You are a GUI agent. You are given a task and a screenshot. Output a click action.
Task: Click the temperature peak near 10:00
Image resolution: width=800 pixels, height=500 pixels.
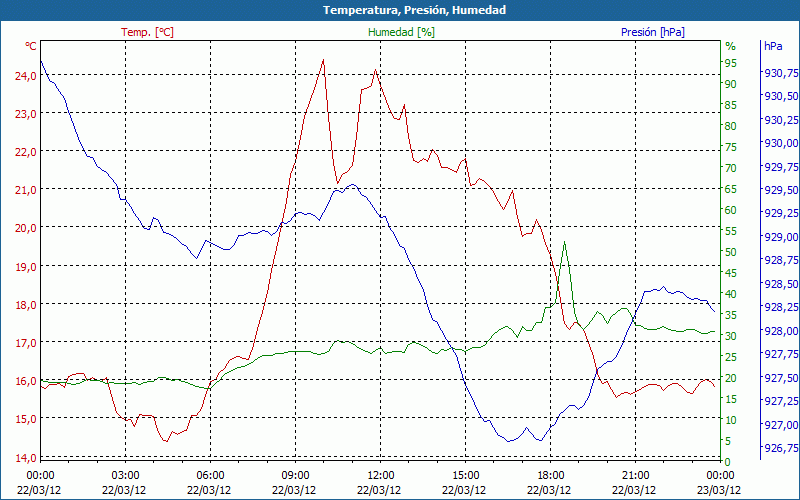pos(323,60)
